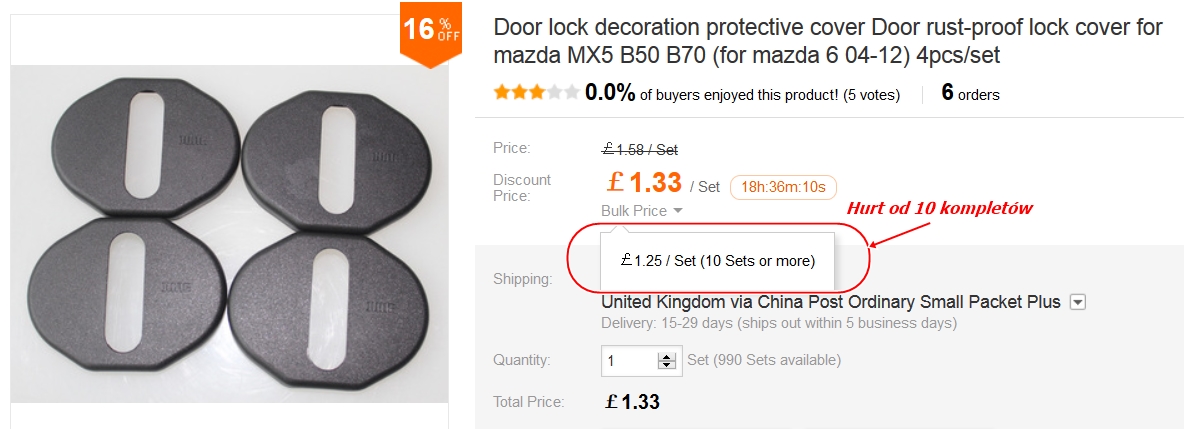Click the crossed-out £1.58 original price

pos(640,149)
